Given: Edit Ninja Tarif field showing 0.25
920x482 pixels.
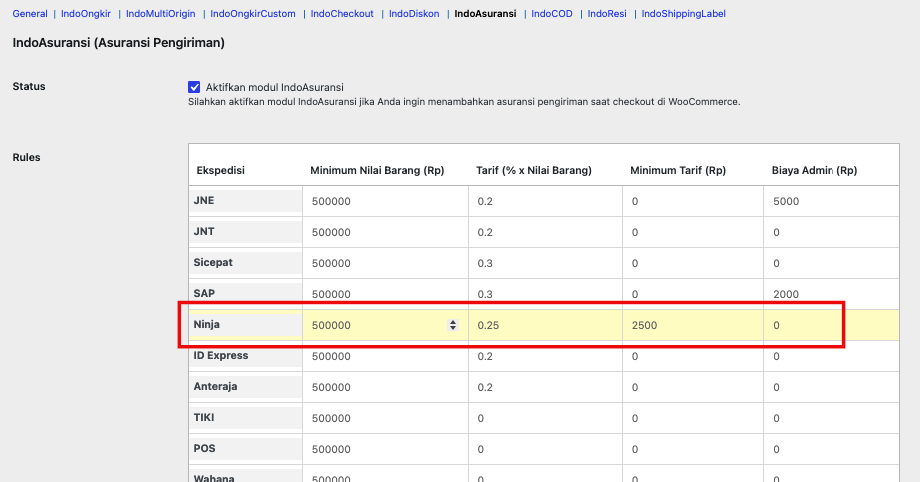Looking at the screenshot, I should click(546, 325).
